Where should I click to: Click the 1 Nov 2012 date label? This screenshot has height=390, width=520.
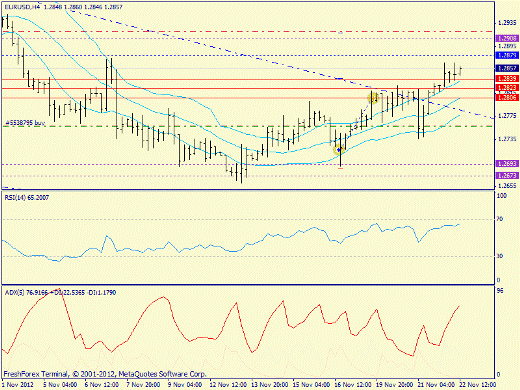click(x=18, y=385)
